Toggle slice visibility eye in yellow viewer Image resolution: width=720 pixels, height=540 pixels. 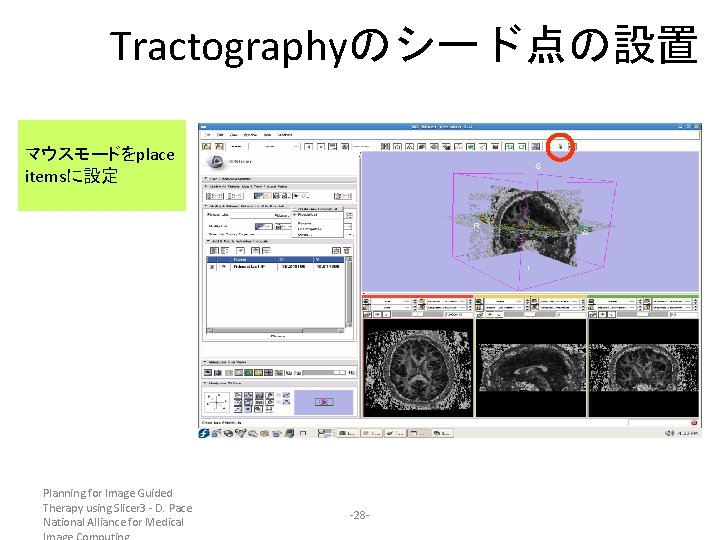[x=490, y=315]
